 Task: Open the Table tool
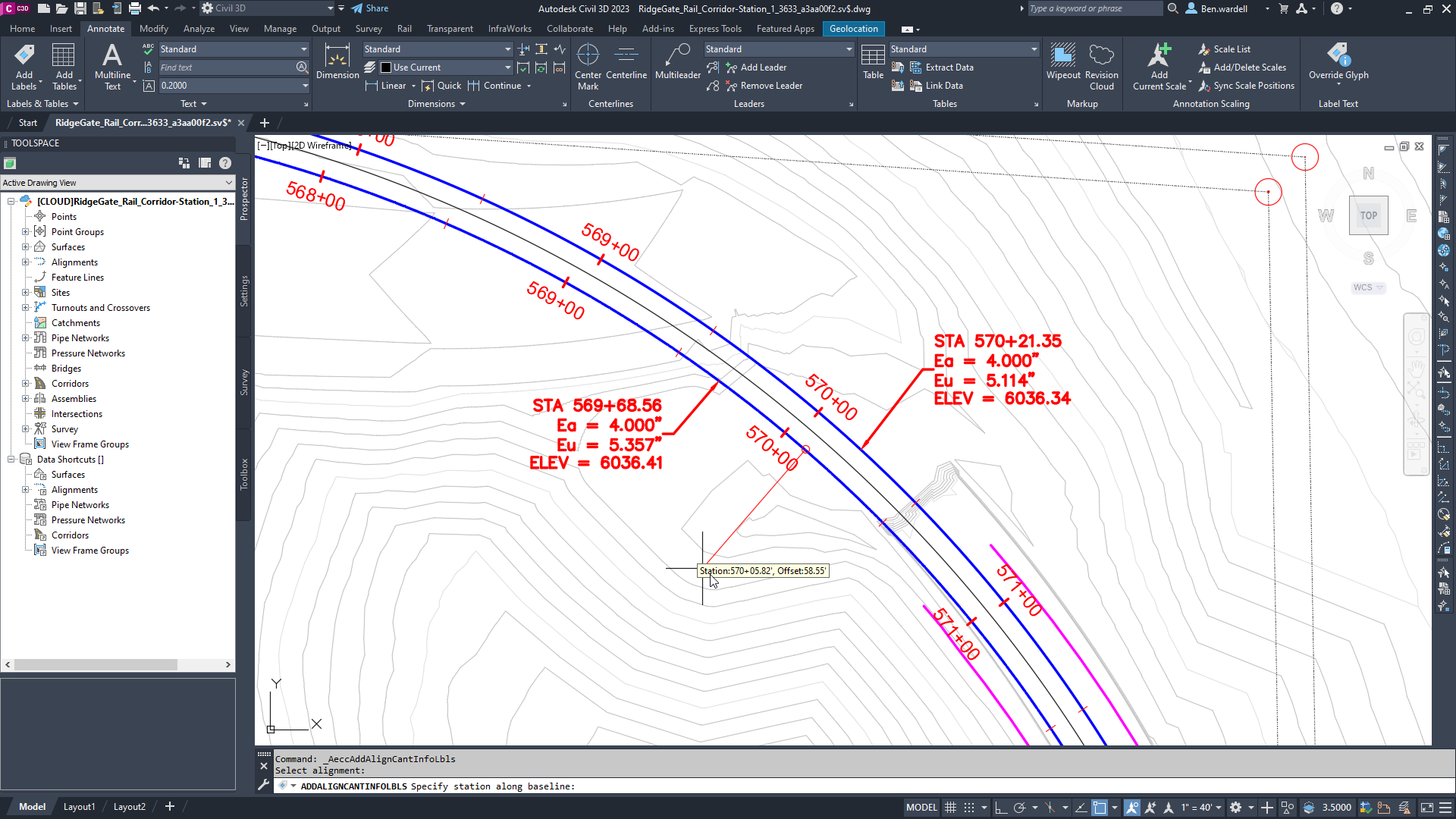click(x=873, y=55)
